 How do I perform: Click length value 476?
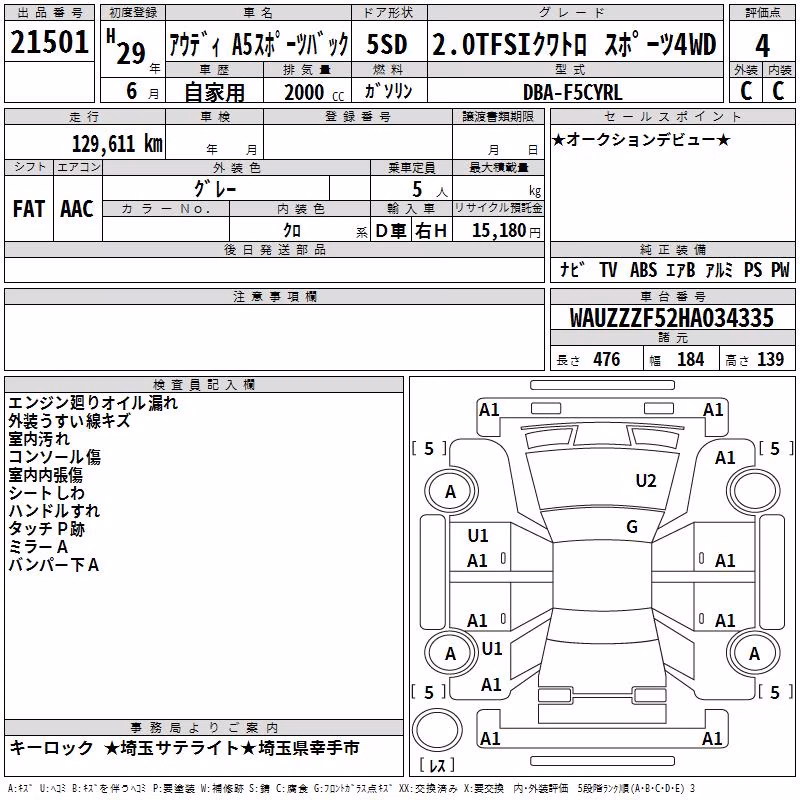pyautogui.click(x=607, y=360)
